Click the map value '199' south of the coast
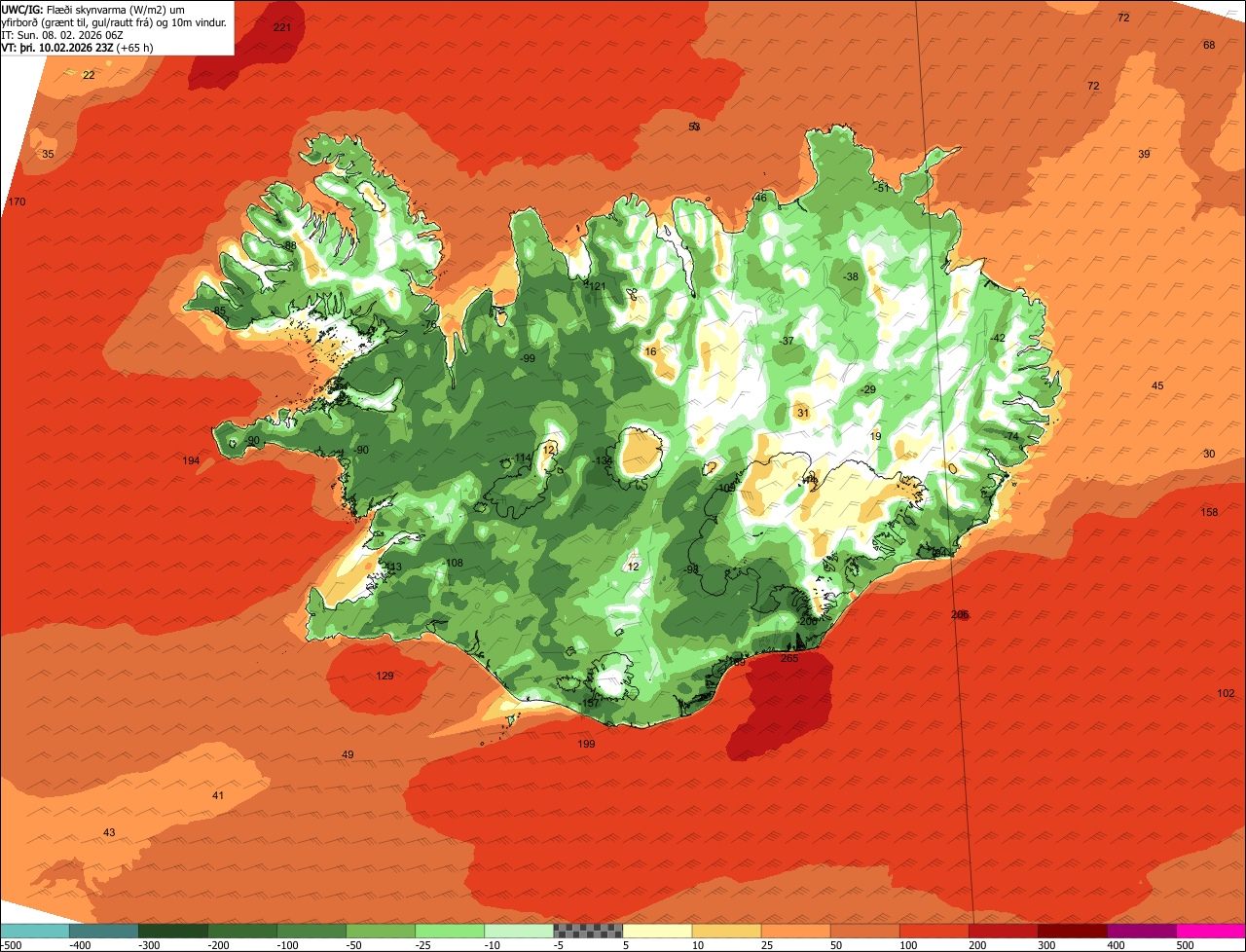 tap(586, 745)
